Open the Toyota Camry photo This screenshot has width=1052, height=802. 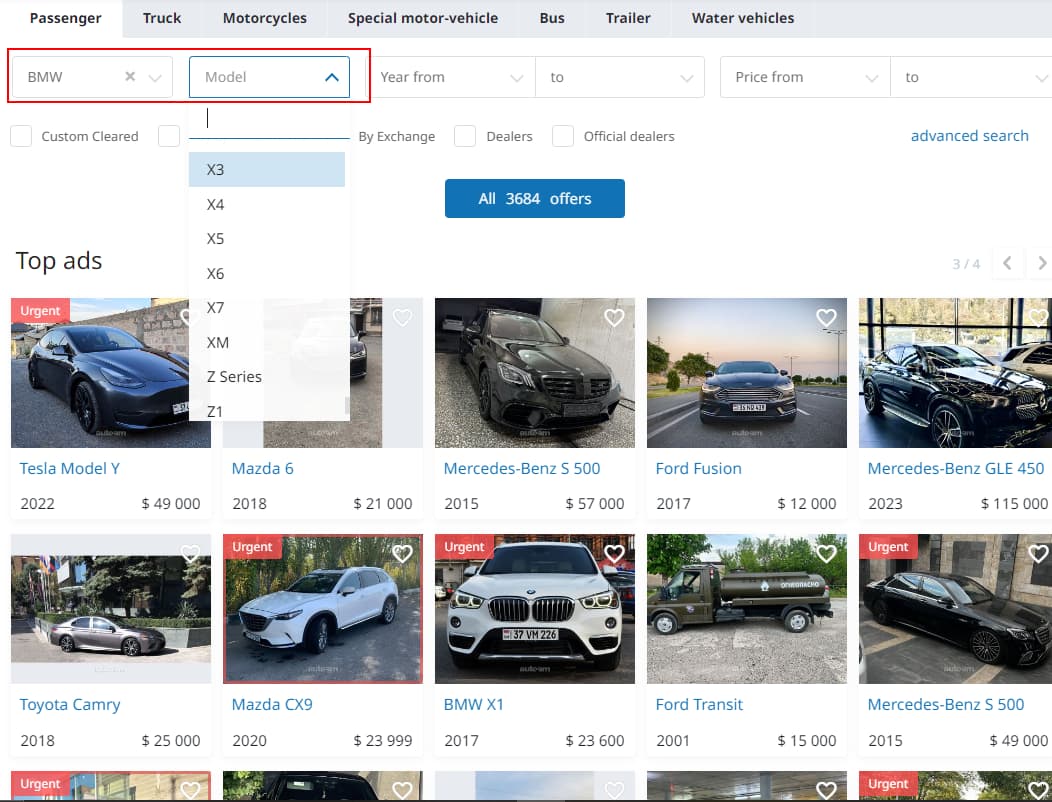(x=111, y=609)
